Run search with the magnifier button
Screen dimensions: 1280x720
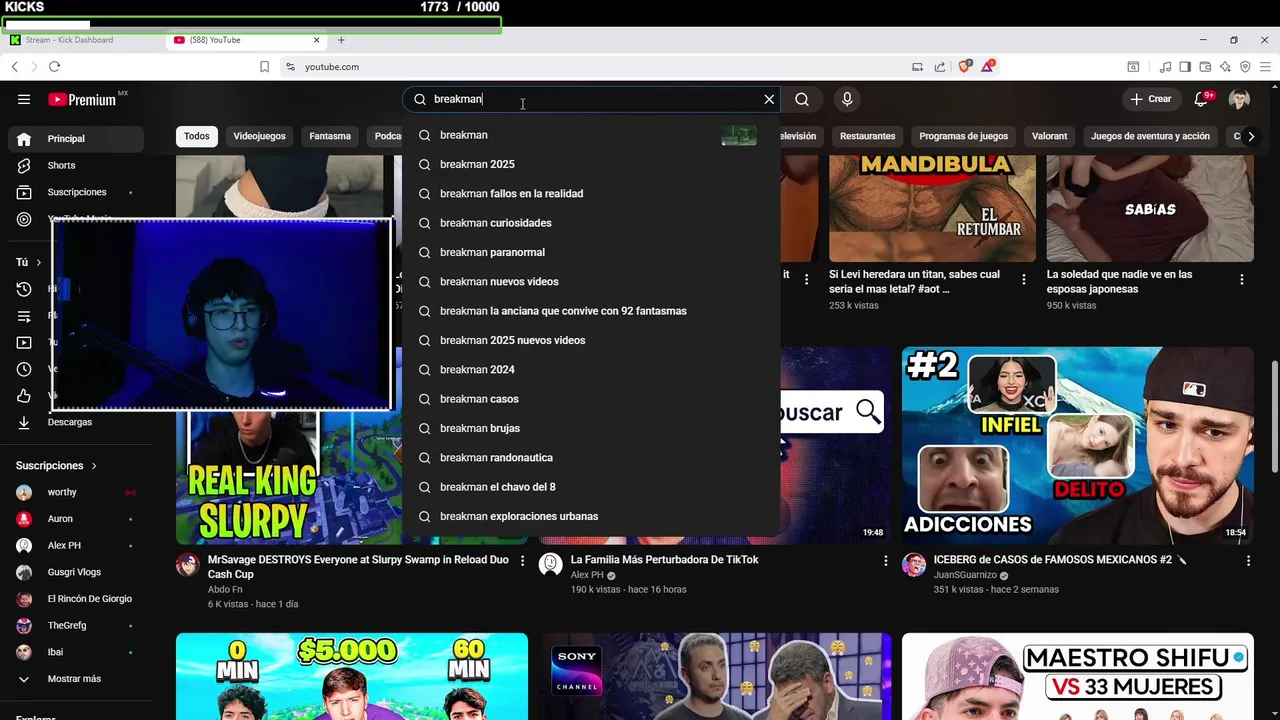[802, 99]
